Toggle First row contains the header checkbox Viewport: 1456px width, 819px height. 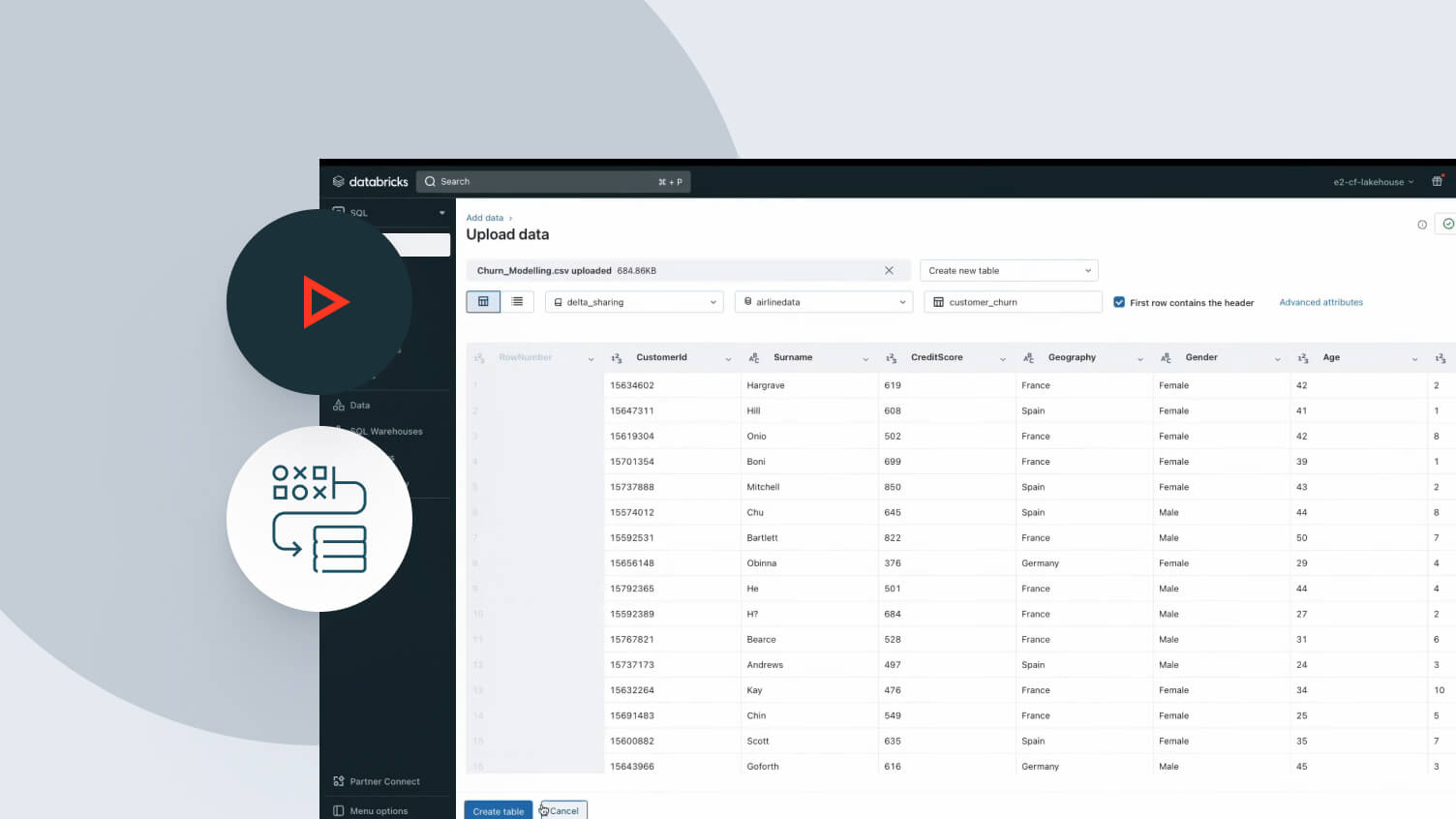coord(1119,302)
